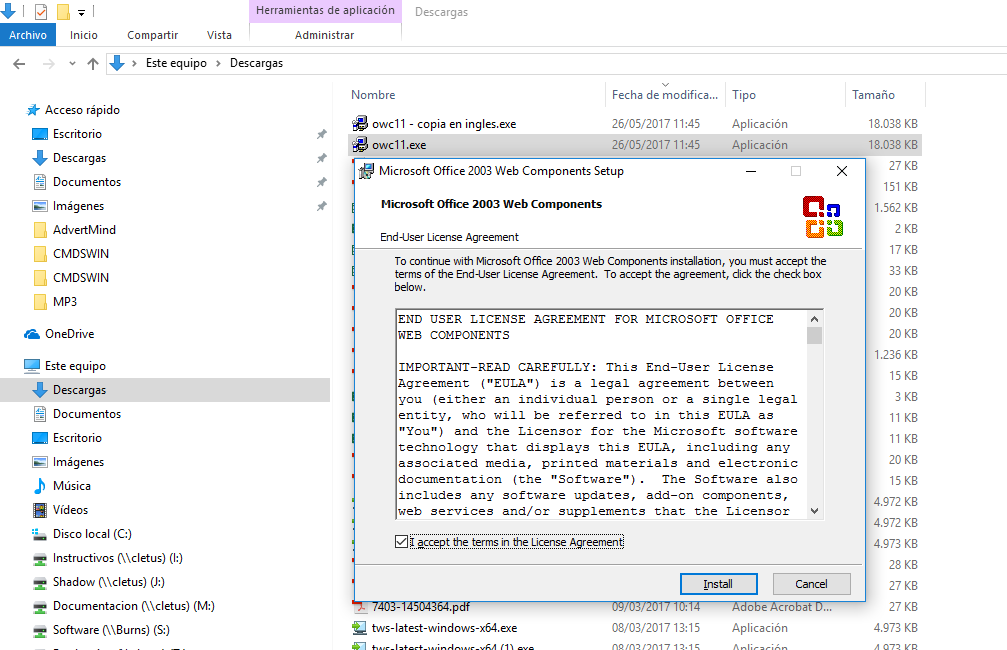
Task: Select Herramientas de aplicación contextual tab
Action: point(325,11)
